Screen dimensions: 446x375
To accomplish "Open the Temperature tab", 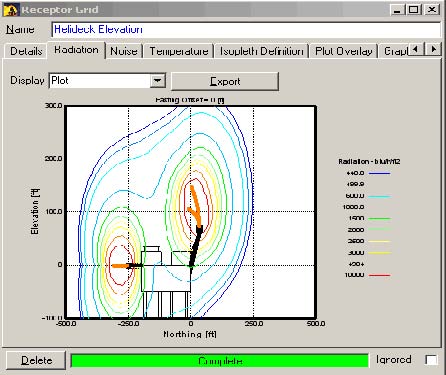I will (179, 51).
